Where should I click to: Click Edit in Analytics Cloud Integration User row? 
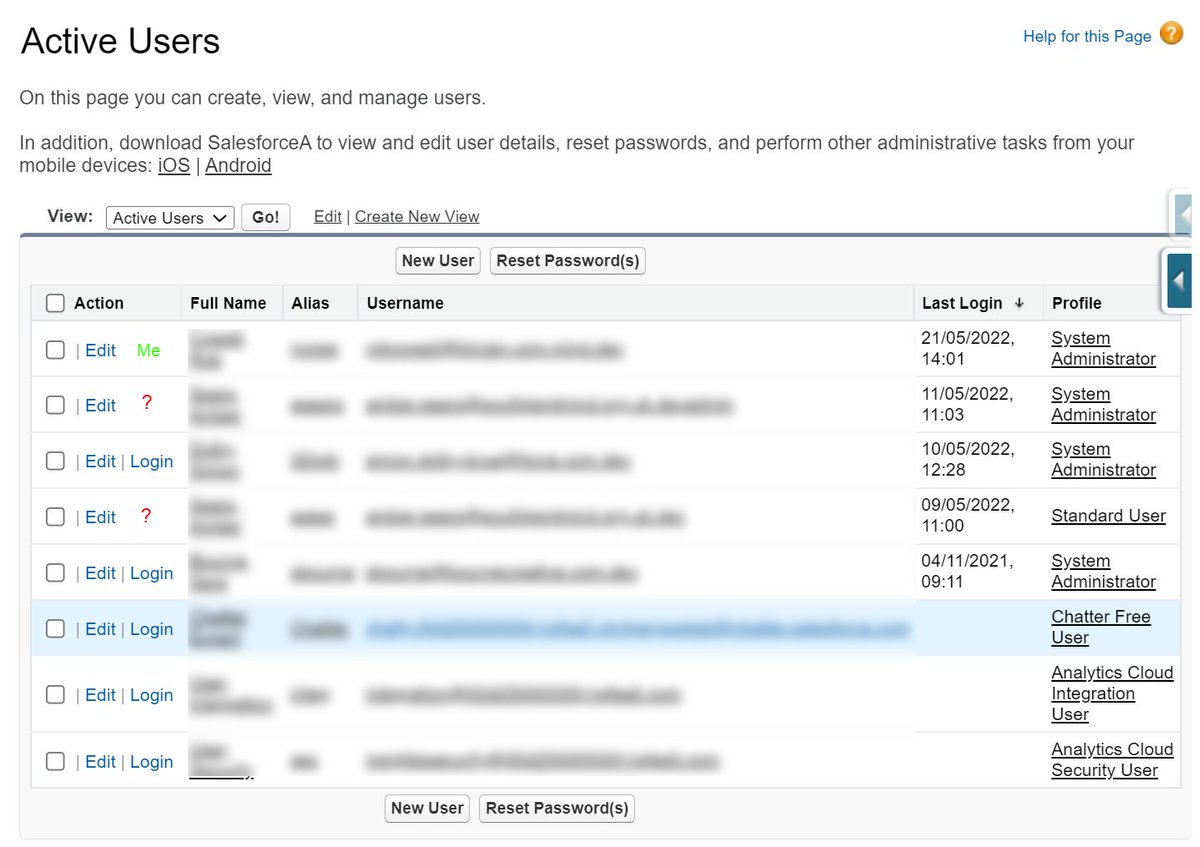101,695
